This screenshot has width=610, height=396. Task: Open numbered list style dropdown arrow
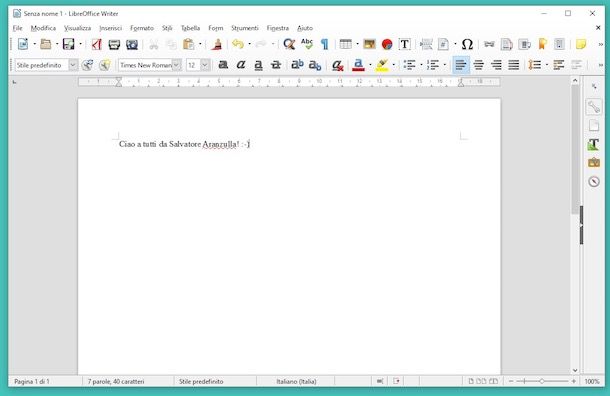pyautogui.click(x=445, y=65)
